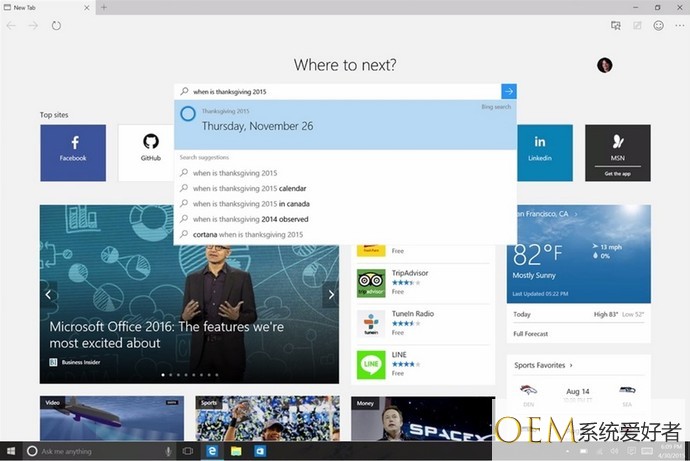Open the LinkedIn top site tile
This screenshot has width=690, height=461.
coord(540,152)
